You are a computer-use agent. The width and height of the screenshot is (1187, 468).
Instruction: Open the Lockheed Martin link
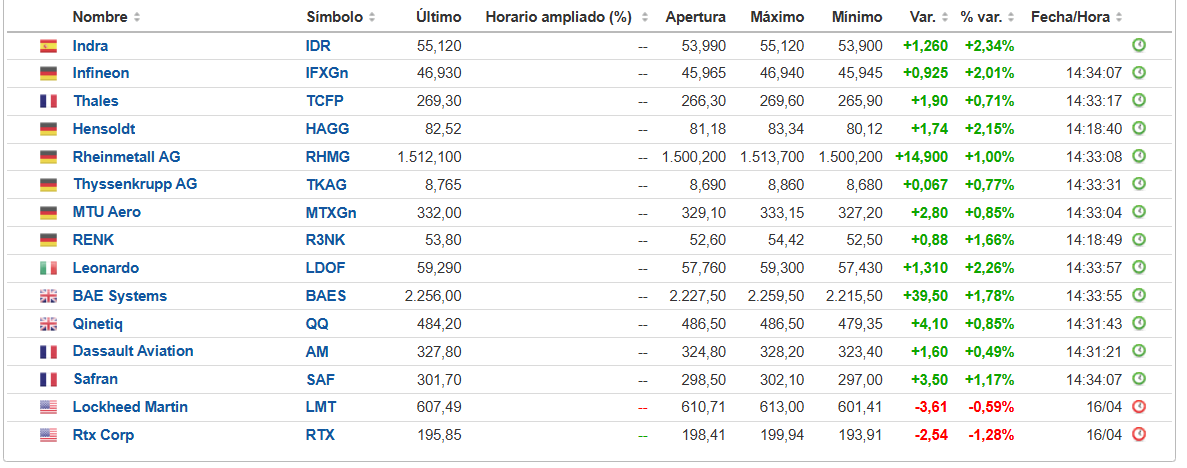130,407
